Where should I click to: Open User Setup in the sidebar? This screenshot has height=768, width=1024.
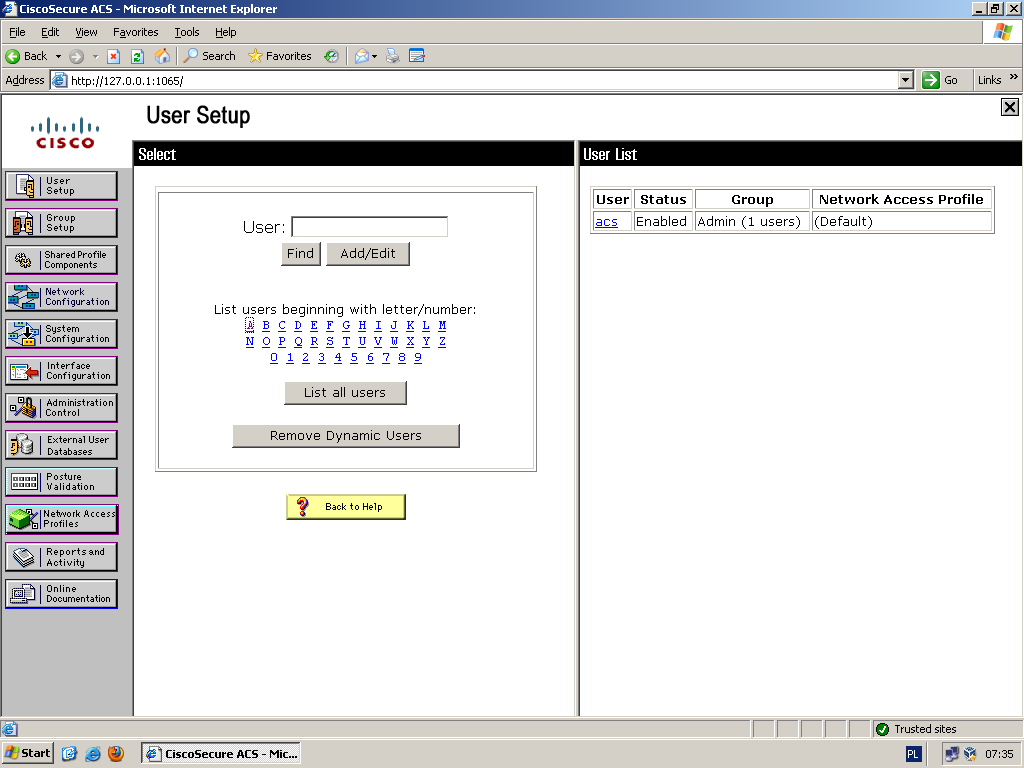click(x=61, y=186)
